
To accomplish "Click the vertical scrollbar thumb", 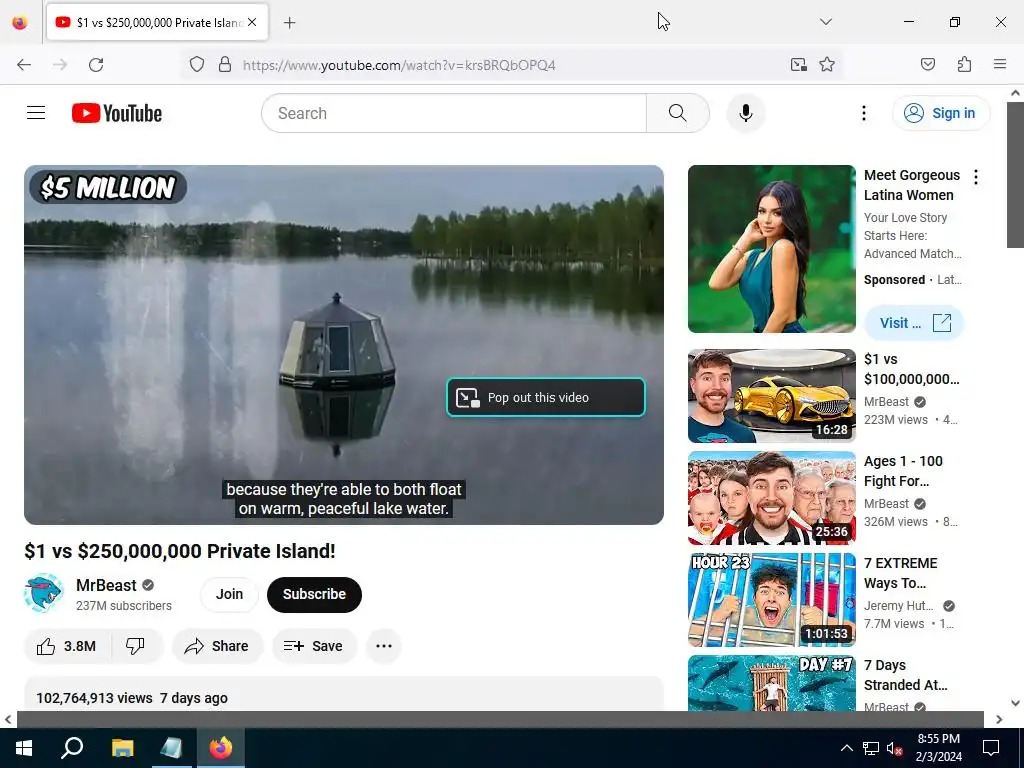I will (x=1015, y=175).
